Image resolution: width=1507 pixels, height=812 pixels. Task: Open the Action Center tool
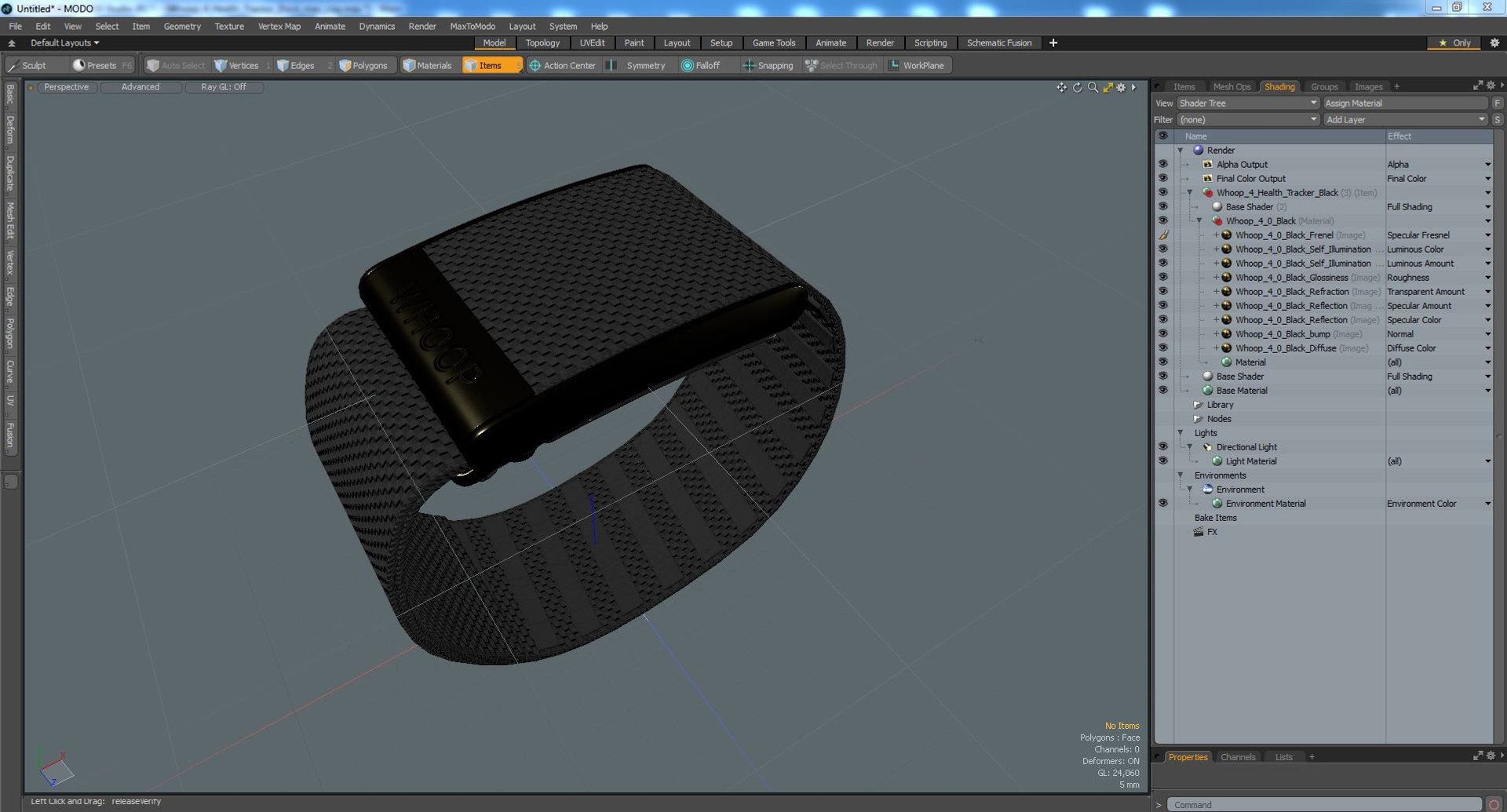562,66
